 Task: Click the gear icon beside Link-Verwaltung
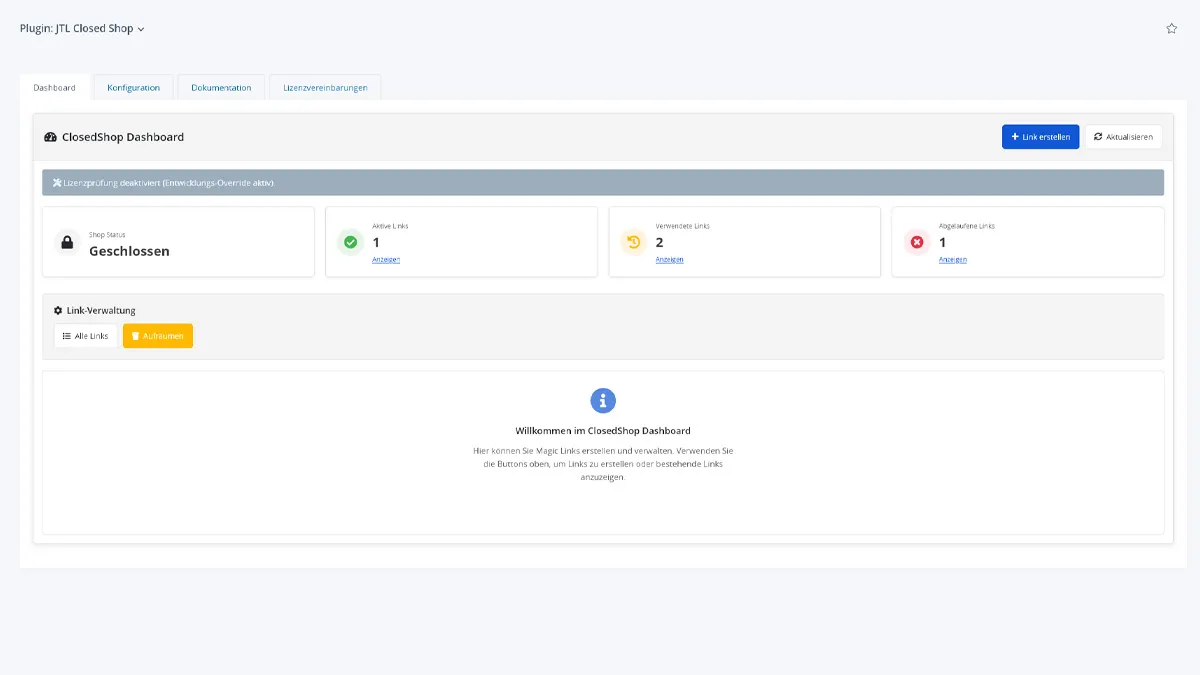(58, 310)
